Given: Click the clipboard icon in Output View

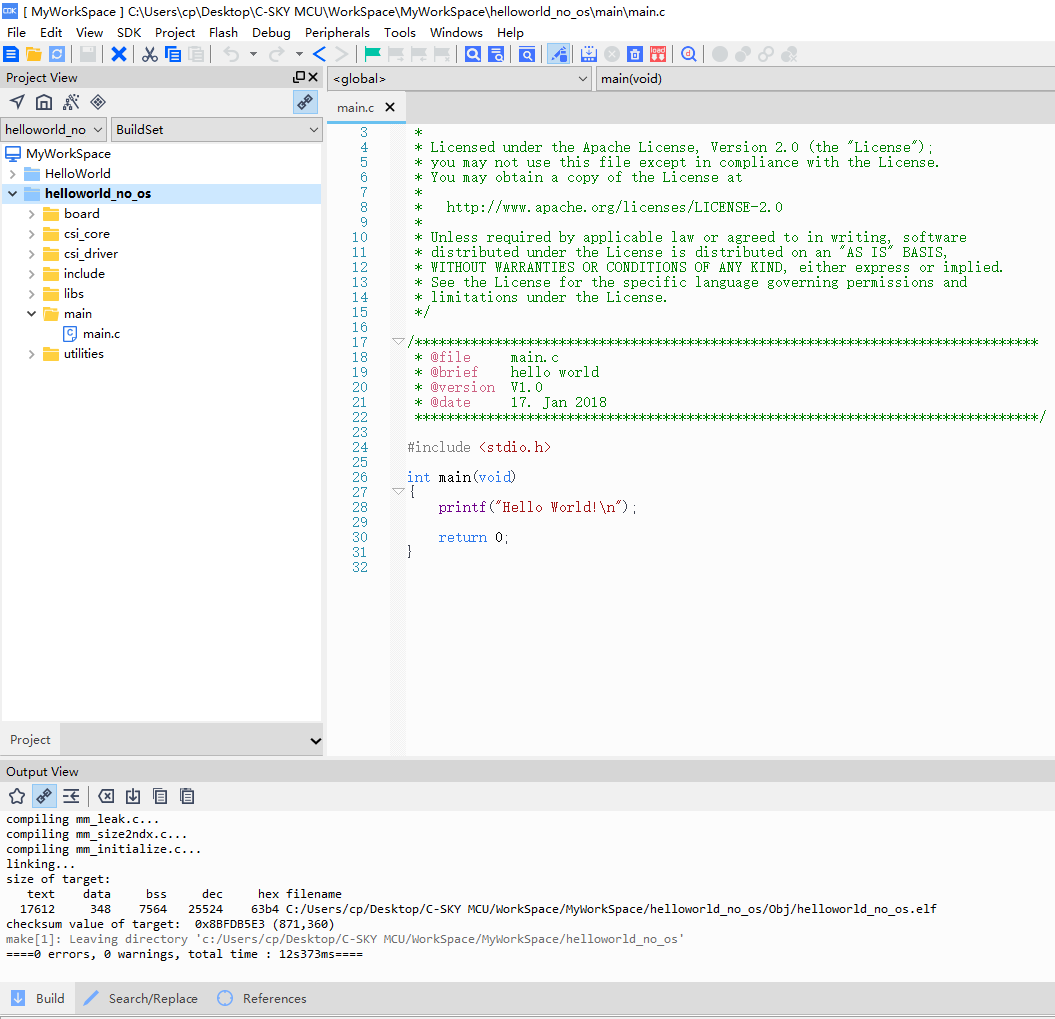Looking at the screenshot, I should pos(187,796).
